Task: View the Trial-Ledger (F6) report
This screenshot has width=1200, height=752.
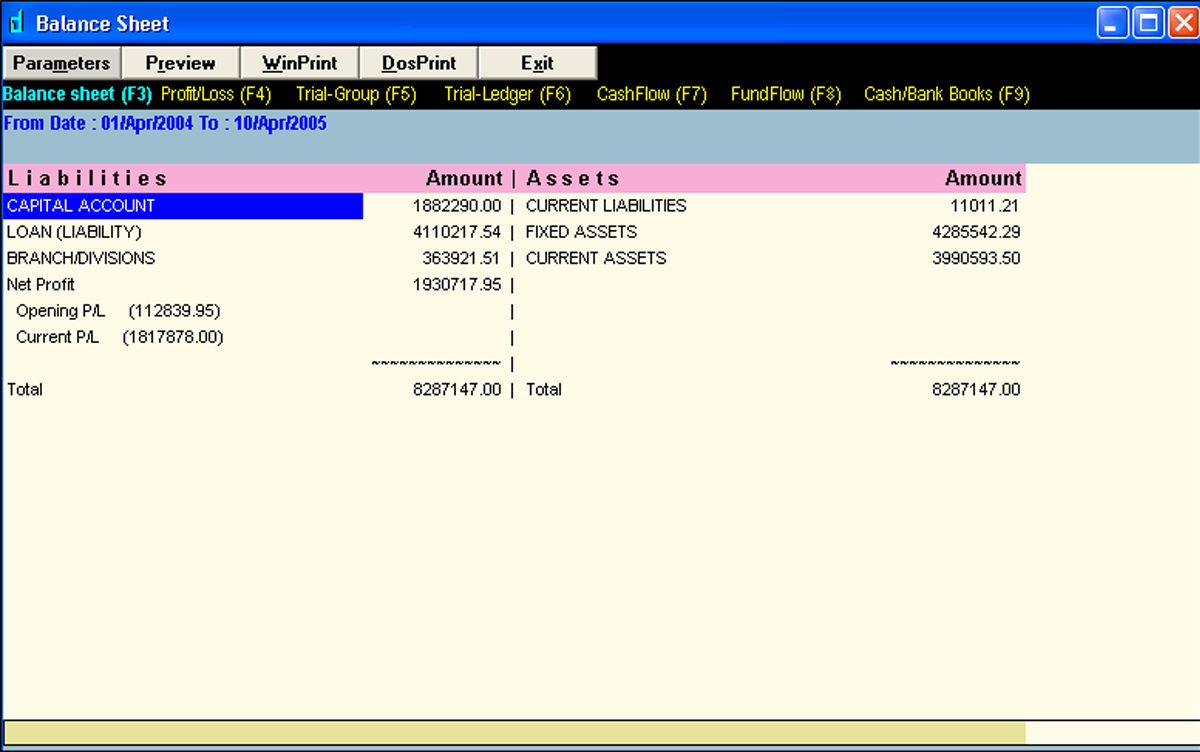Action: (507, 94)
